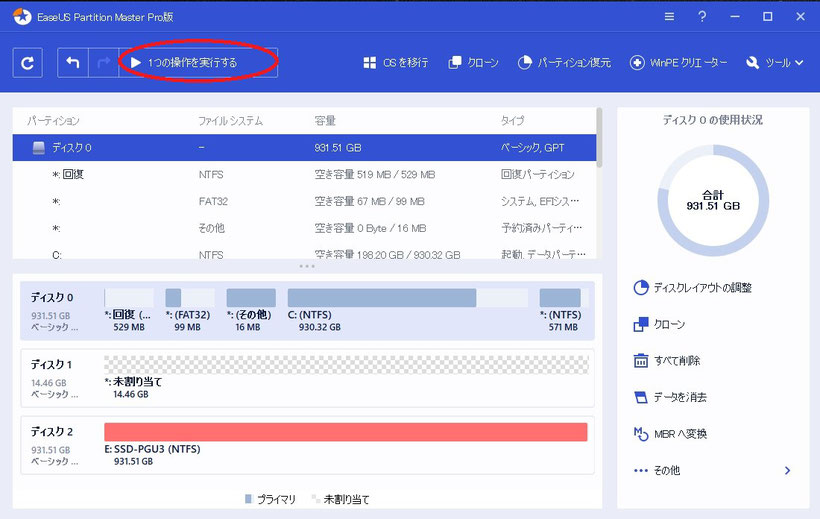Click partition list vertical scrollbar
The image size is (820, 519).
(x=599, y=138)
